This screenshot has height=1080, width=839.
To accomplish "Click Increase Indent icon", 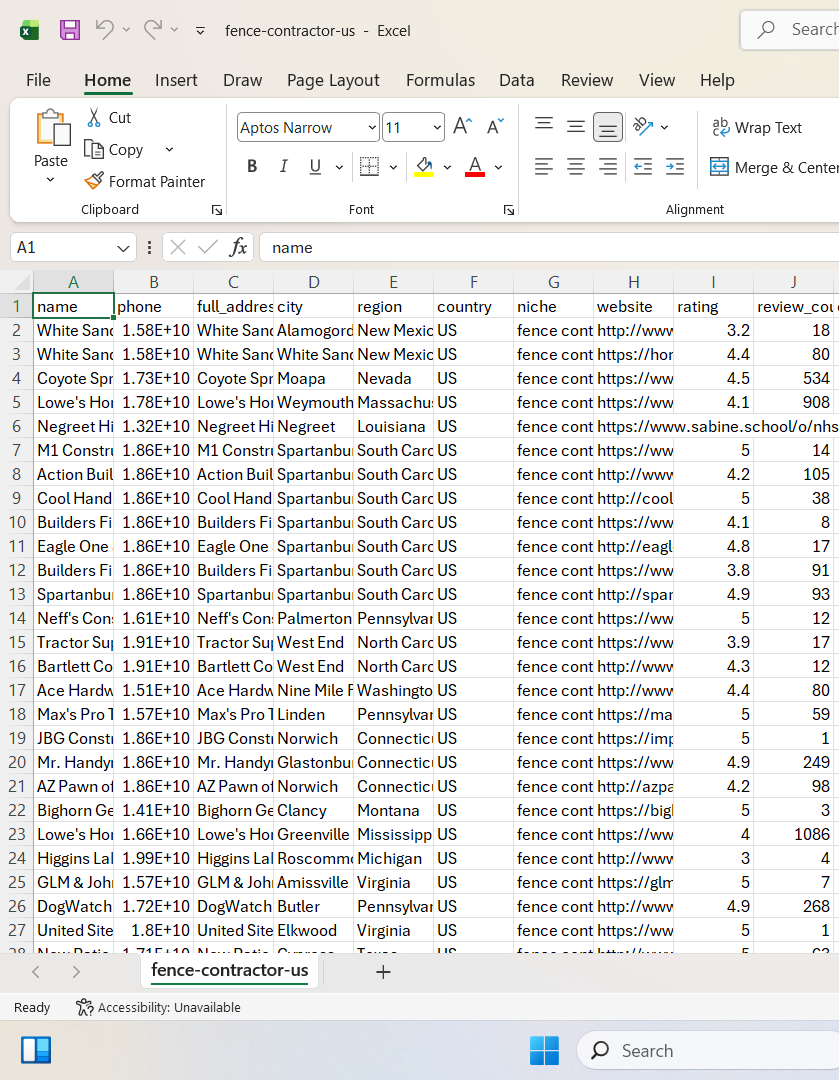I will (x=675, y=167).
